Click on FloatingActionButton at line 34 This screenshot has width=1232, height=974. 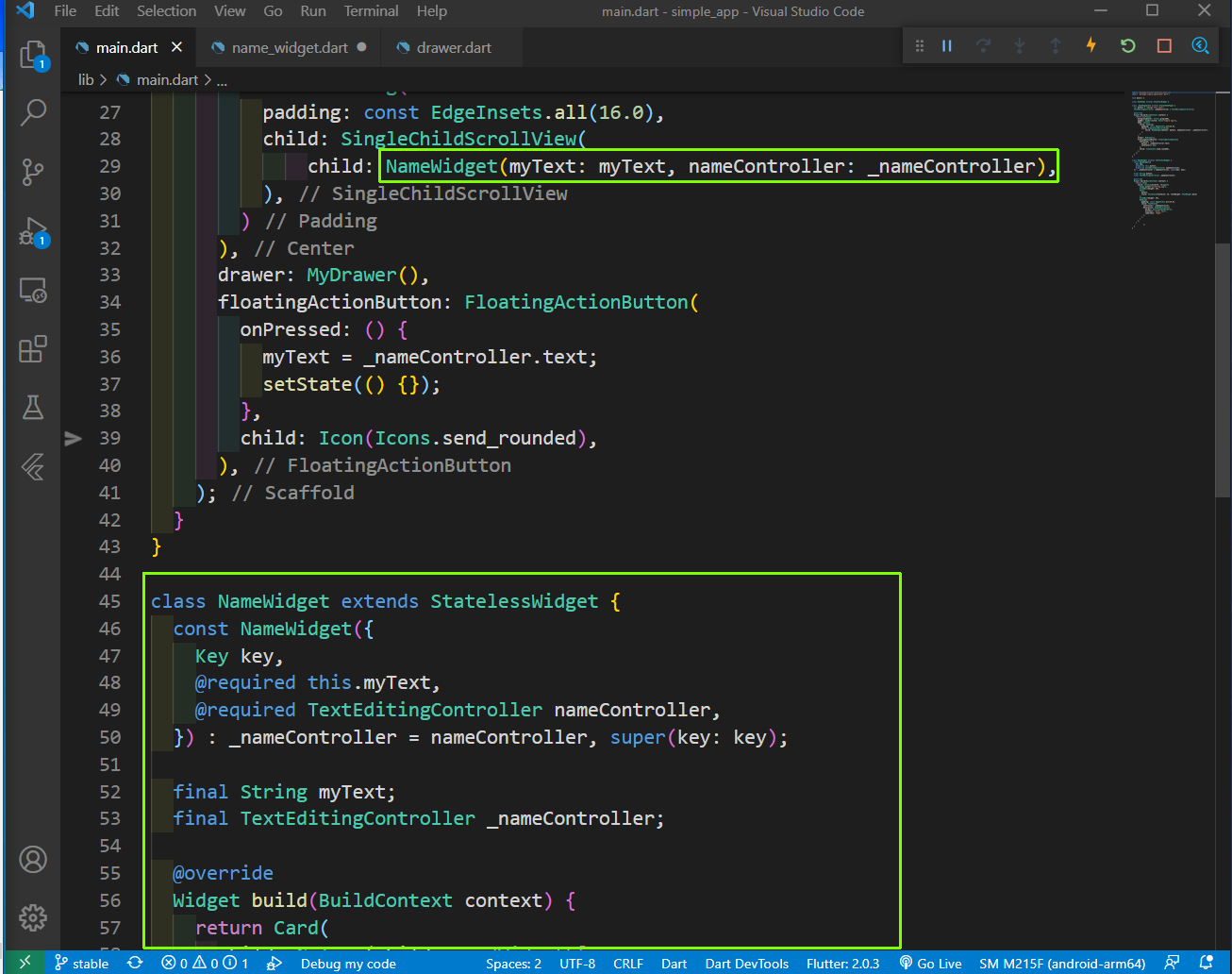pyautogui.click(x=575, y=302)
